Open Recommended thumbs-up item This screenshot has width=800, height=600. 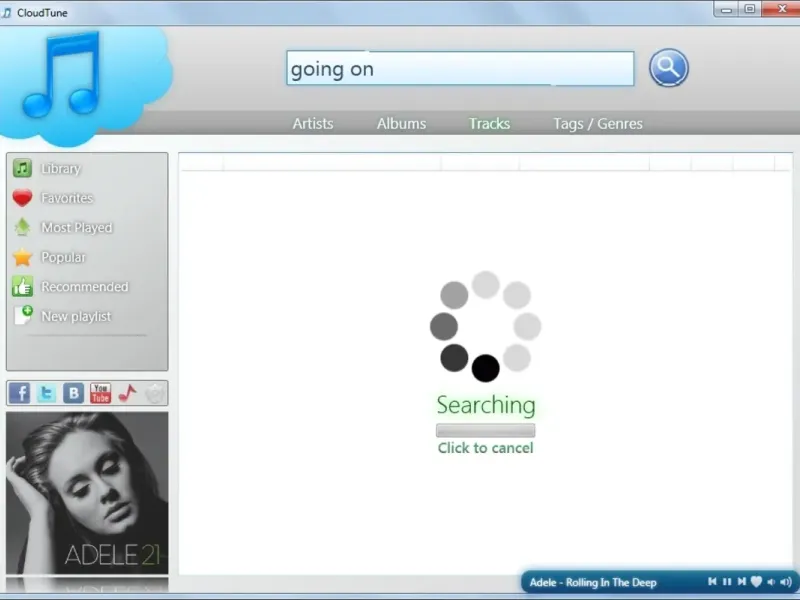tap(70, 287)
